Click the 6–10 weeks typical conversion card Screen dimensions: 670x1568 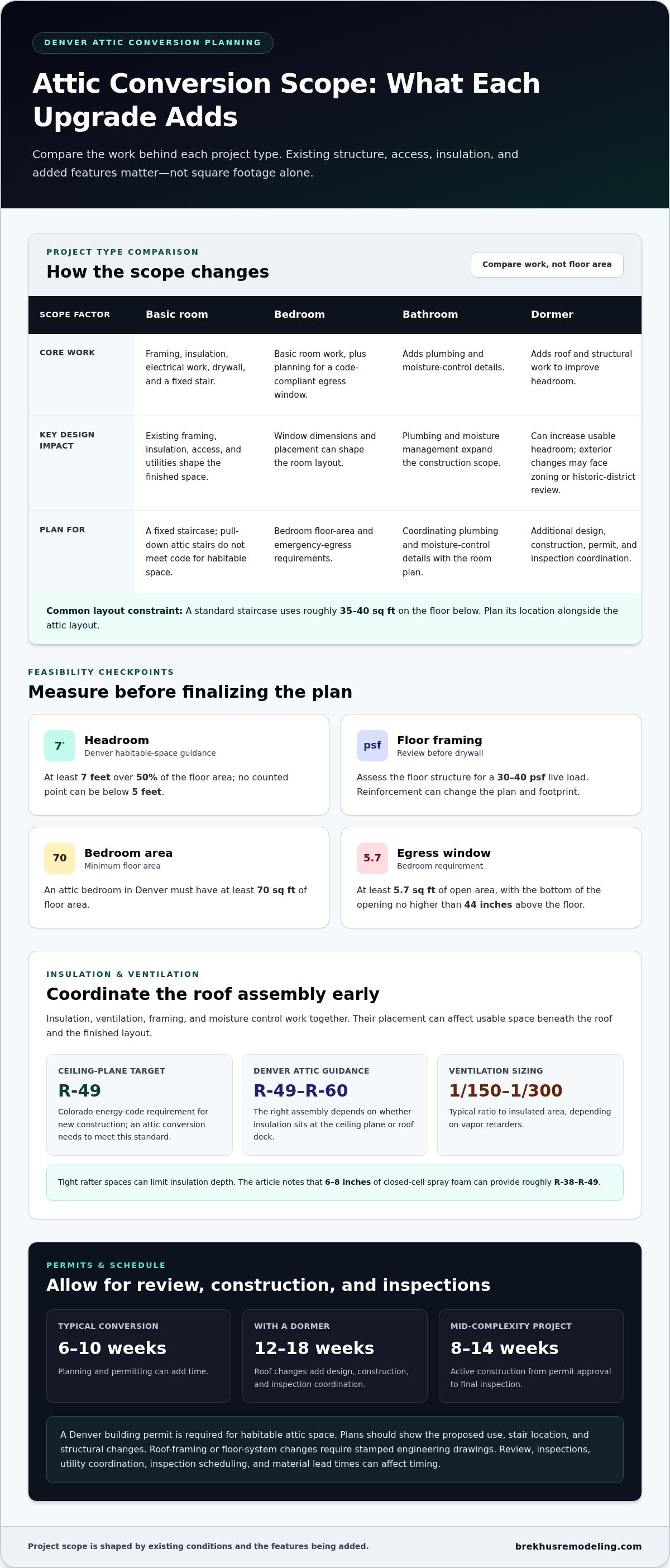coord(139,1356)
